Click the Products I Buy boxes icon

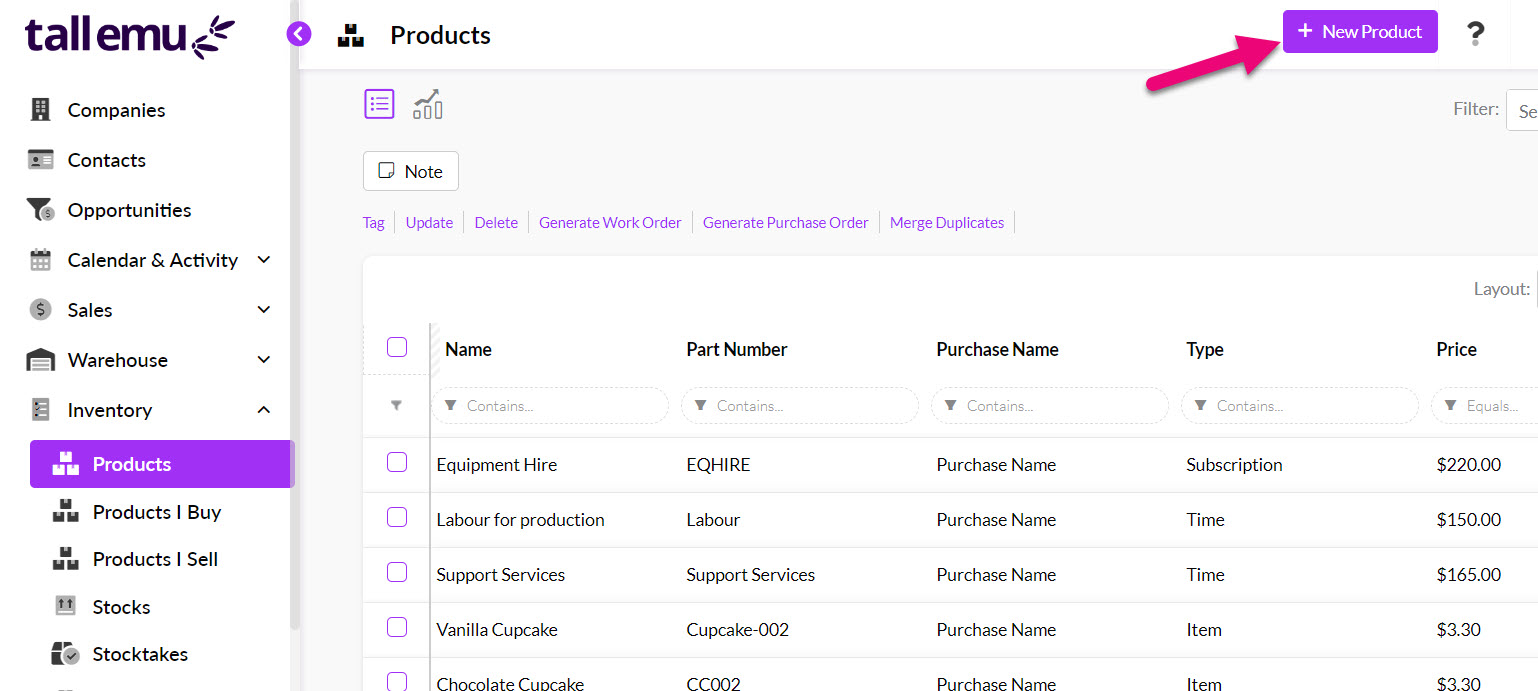(x=65, y=512)
